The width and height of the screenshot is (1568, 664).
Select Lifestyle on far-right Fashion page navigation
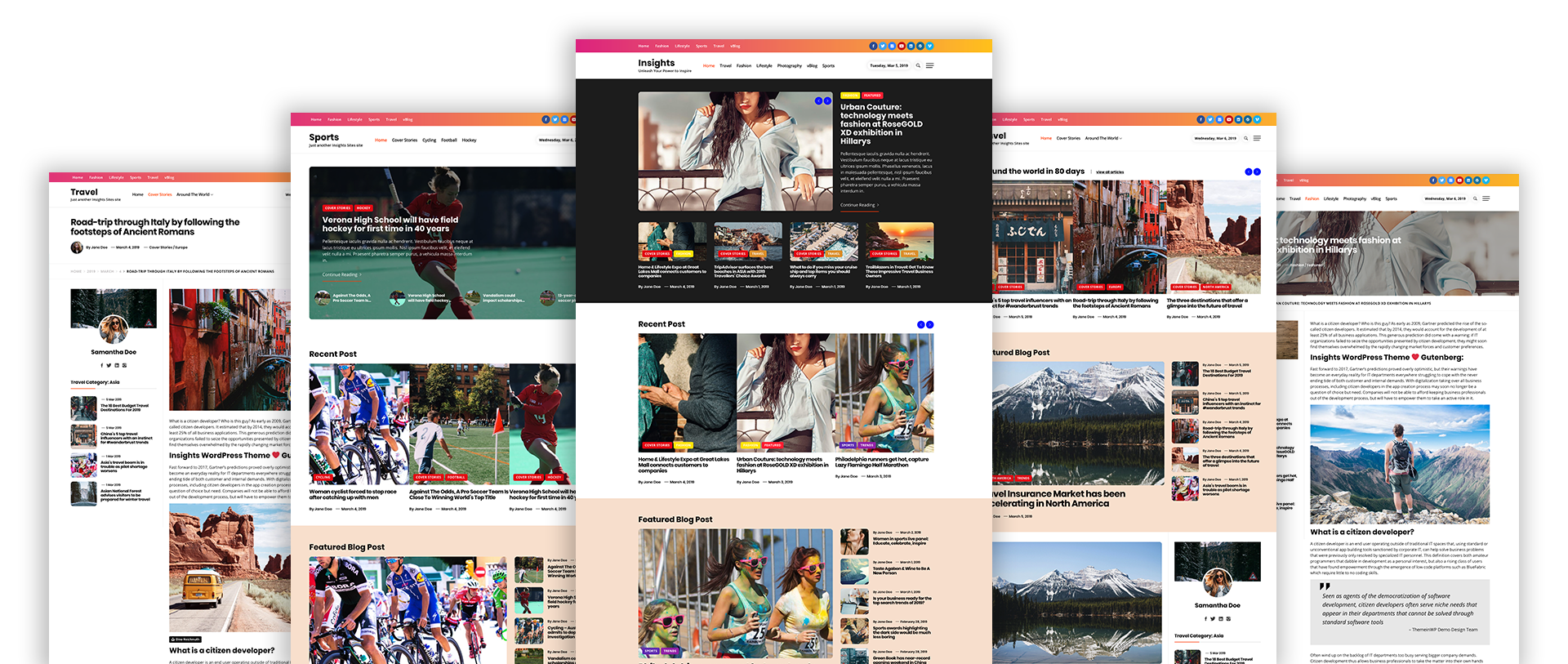click(x=1331, y=198)
